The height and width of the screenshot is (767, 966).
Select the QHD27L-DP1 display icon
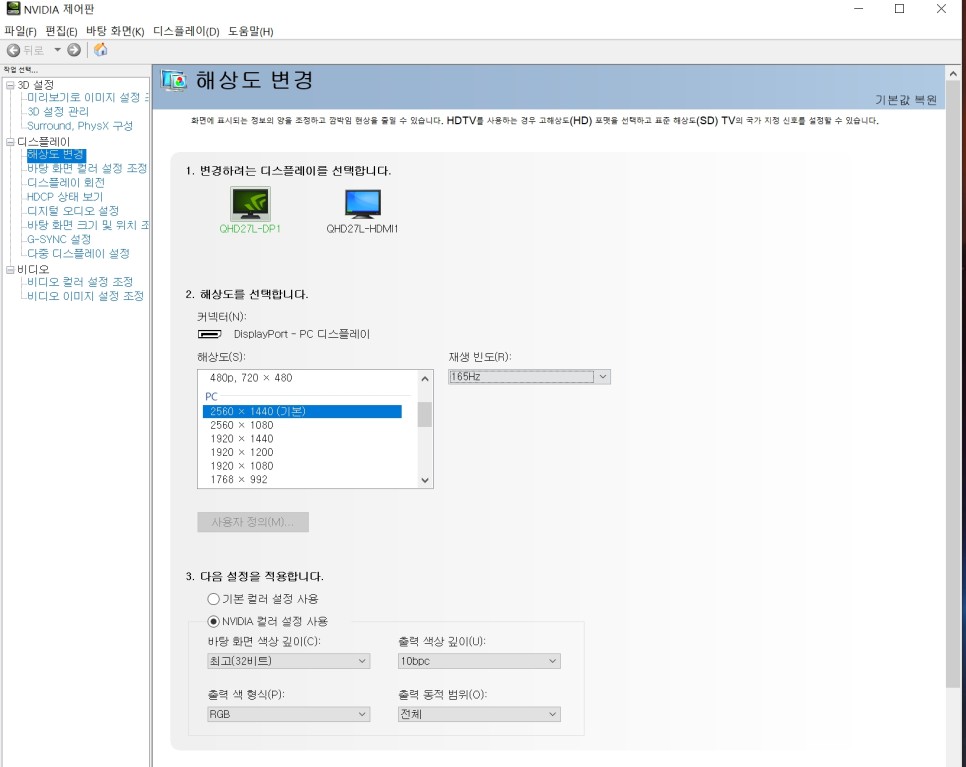point(250,204)
